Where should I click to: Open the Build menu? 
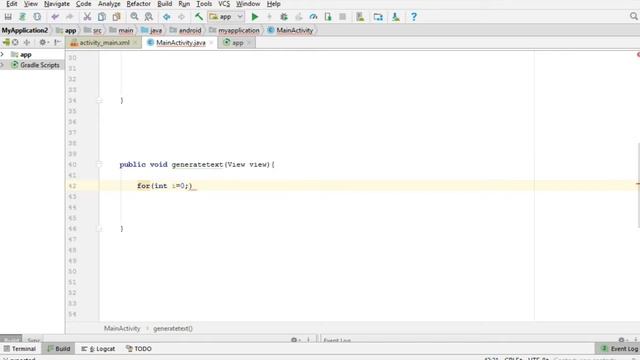(164, 4)
